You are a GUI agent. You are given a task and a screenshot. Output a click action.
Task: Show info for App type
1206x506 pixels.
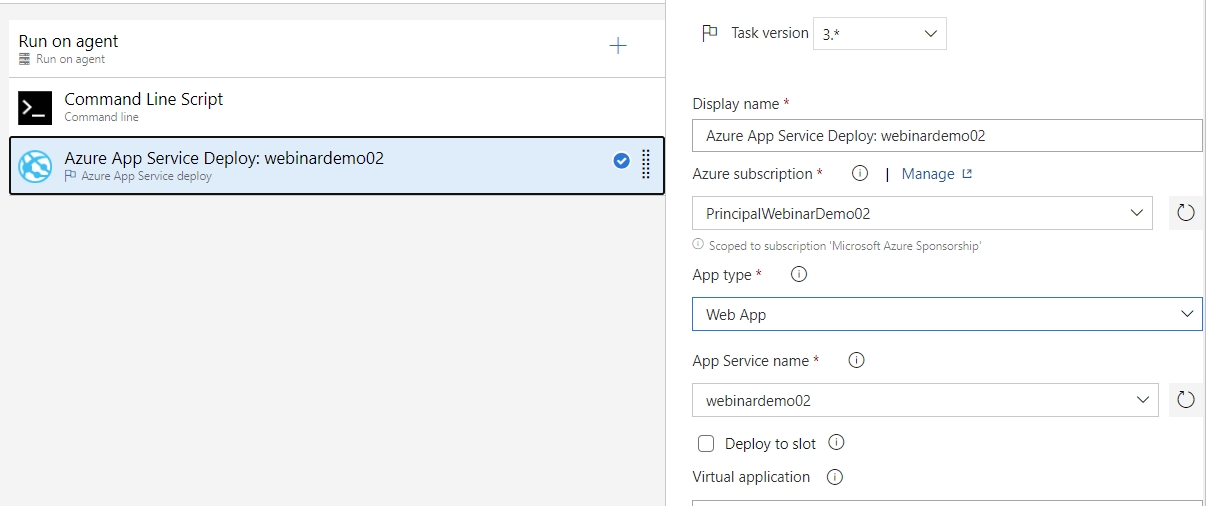[x=798, y=274]
